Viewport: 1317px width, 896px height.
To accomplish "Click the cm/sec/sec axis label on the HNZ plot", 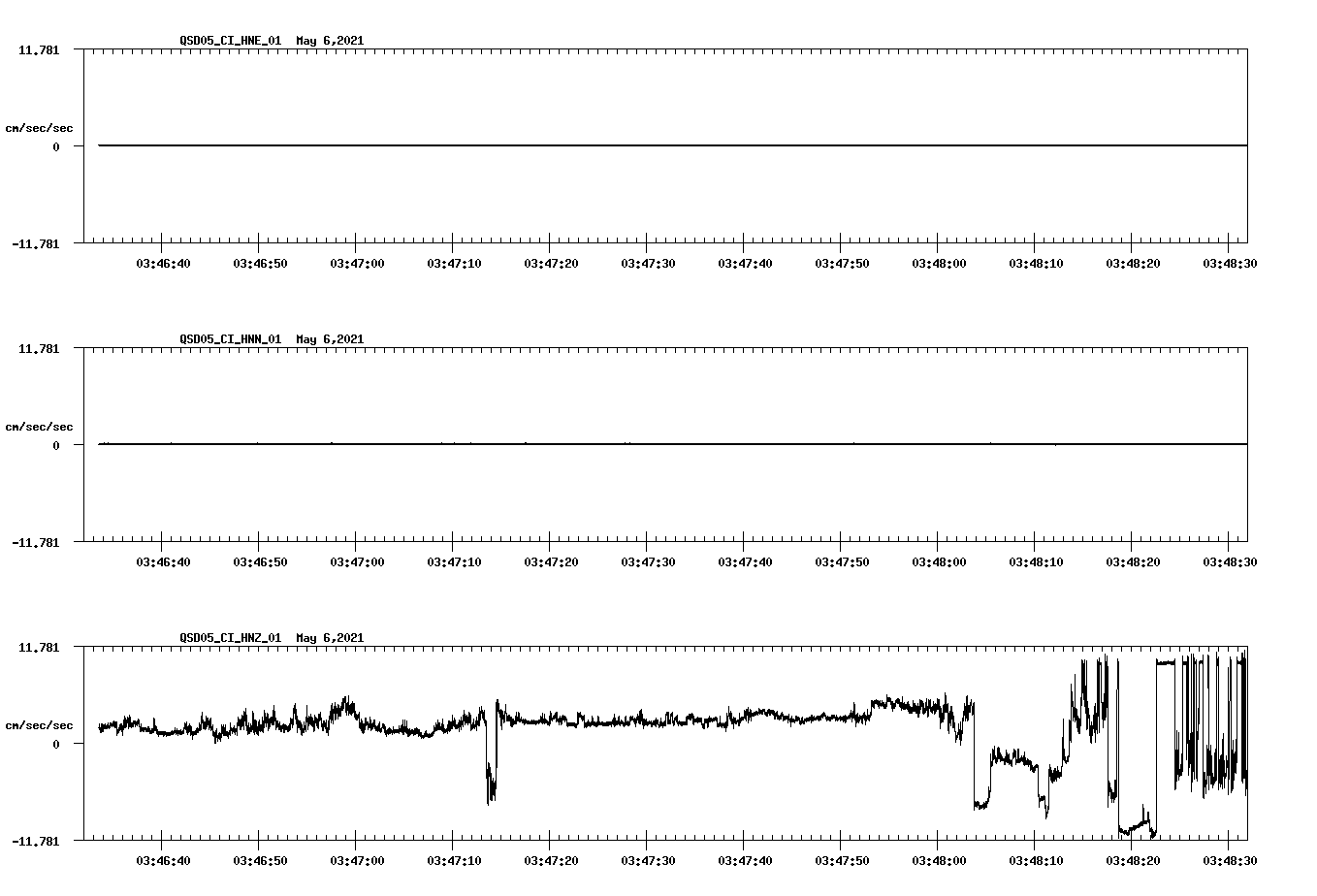I will (x=40, y=724).
